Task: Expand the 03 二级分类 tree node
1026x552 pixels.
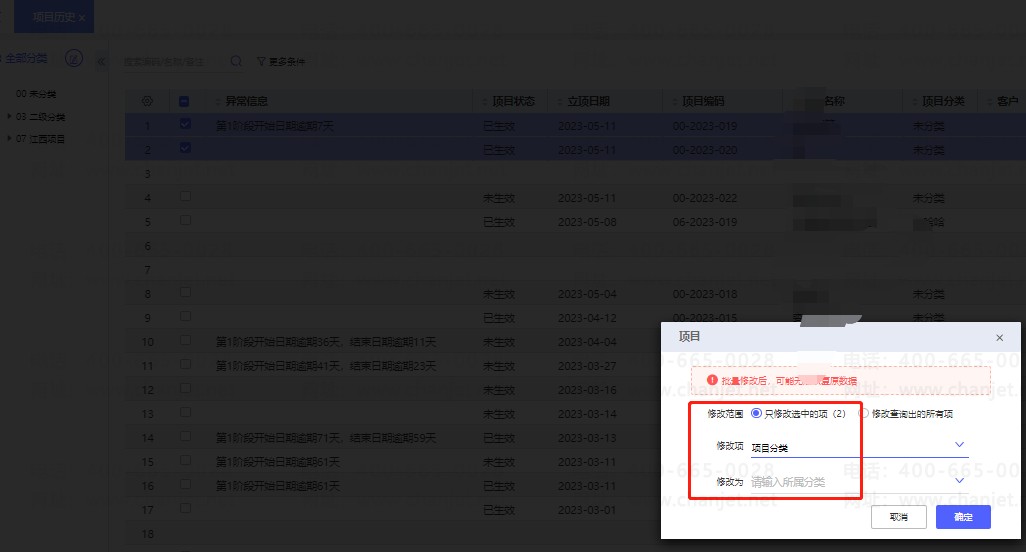Action: pyautogui.click(x=9, y=116)
